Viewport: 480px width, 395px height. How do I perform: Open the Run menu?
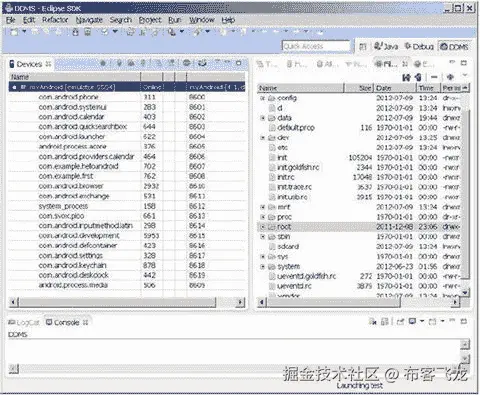point(175,20)
